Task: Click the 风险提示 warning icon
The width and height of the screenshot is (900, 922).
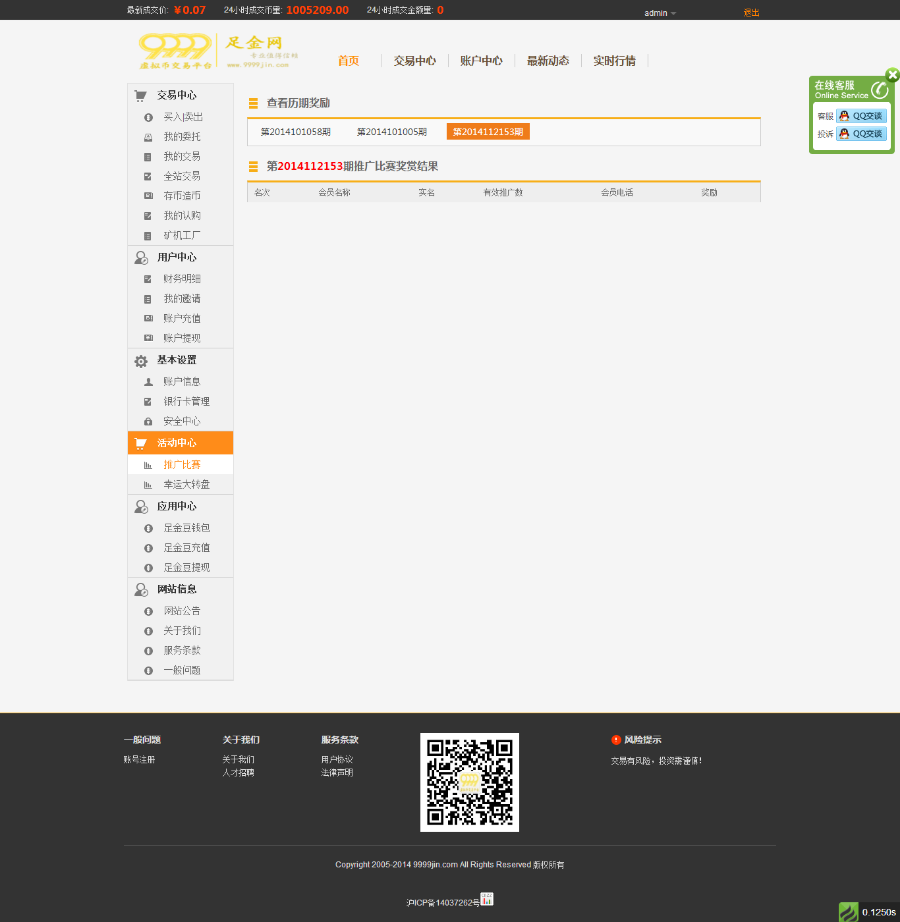Action: coord(616,740)
